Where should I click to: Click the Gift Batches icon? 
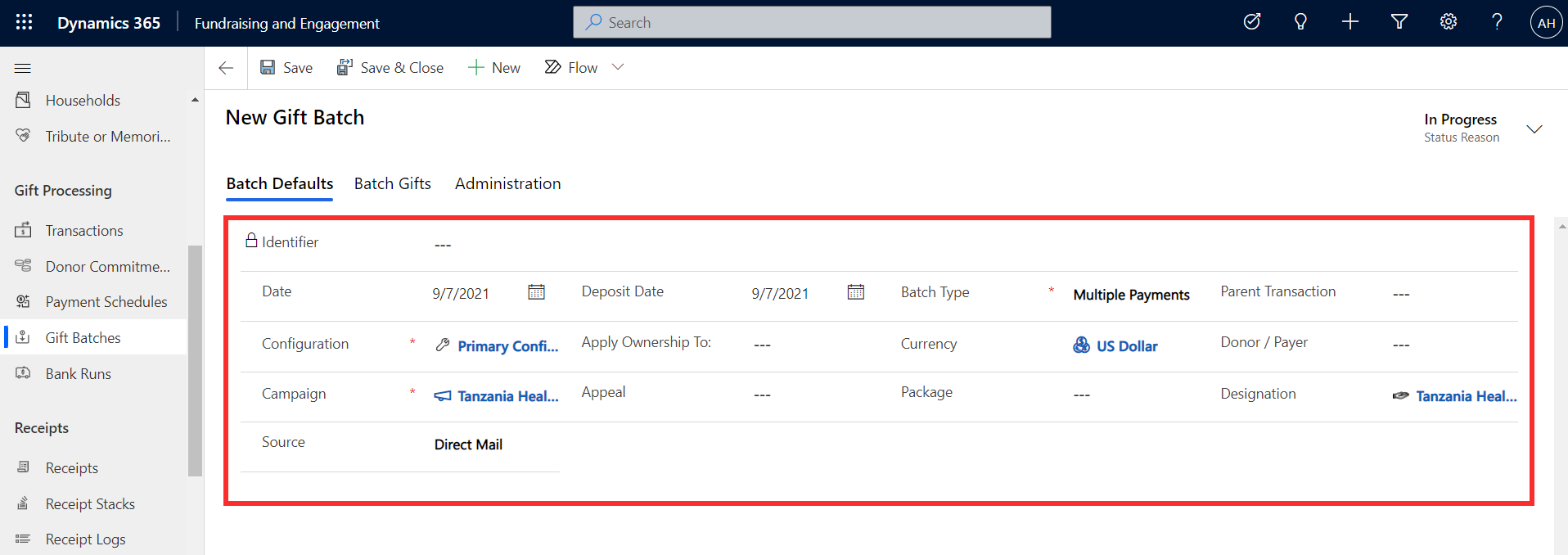[x=23, y=337]
